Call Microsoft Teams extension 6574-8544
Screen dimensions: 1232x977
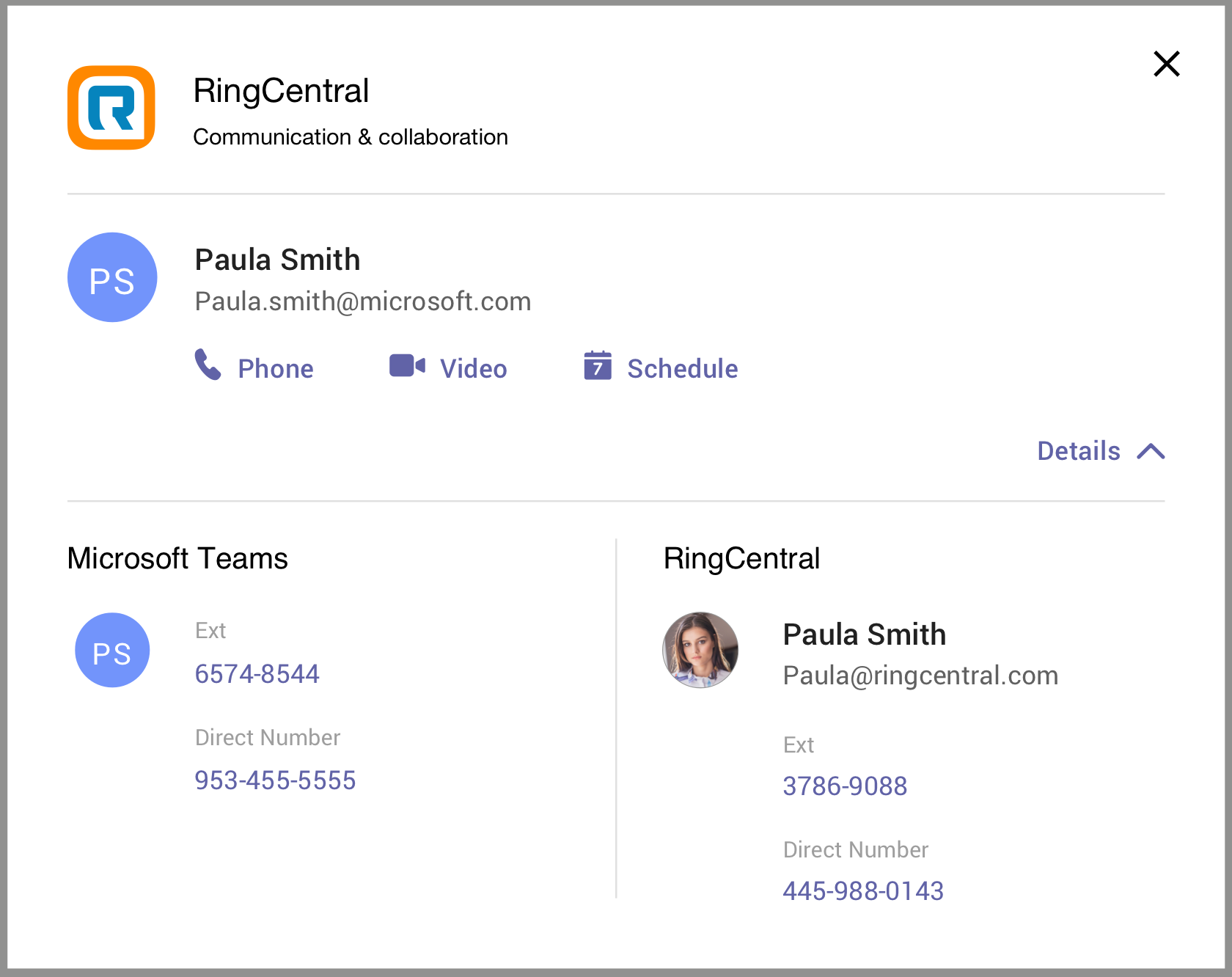click(257, 674)
